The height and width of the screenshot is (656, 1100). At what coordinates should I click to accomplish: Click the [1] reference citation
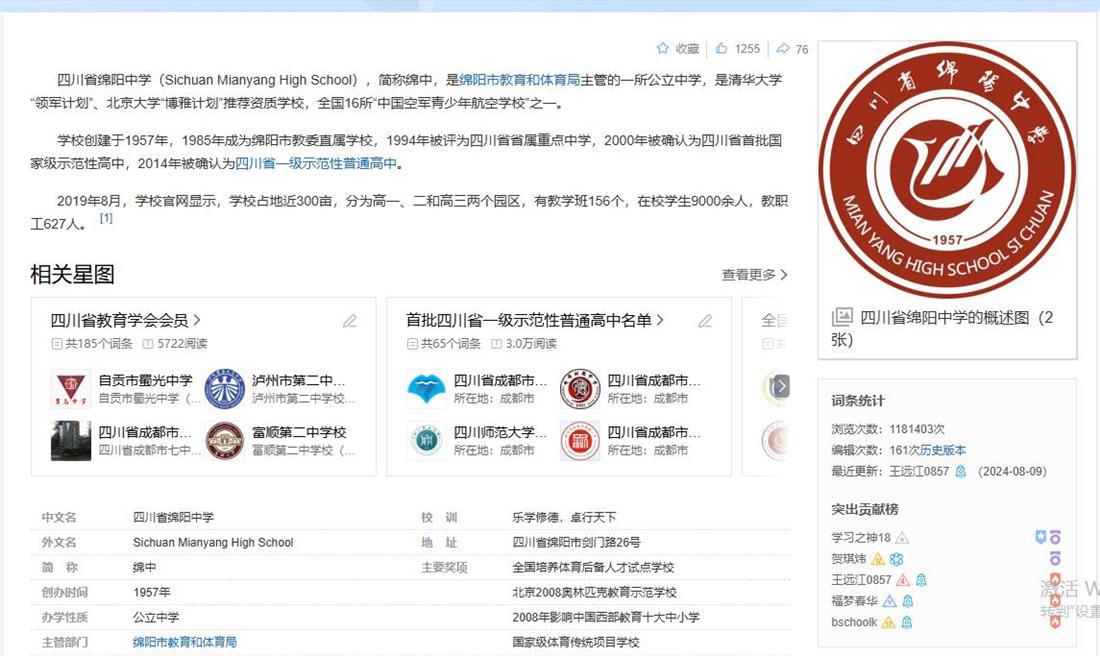105,218
